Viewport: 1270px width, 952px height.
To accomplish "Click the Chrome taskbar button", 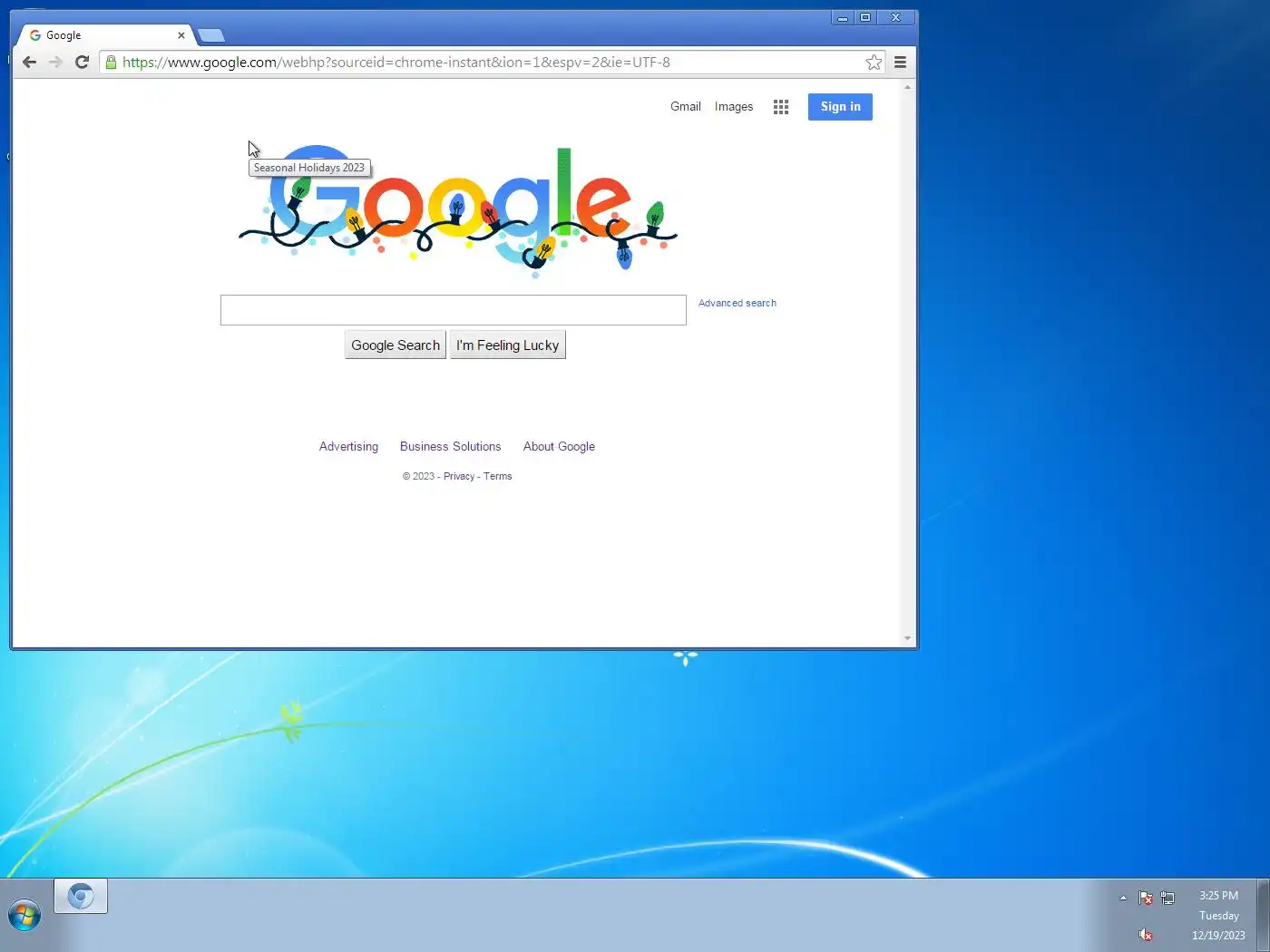I will tap(81, 897).
